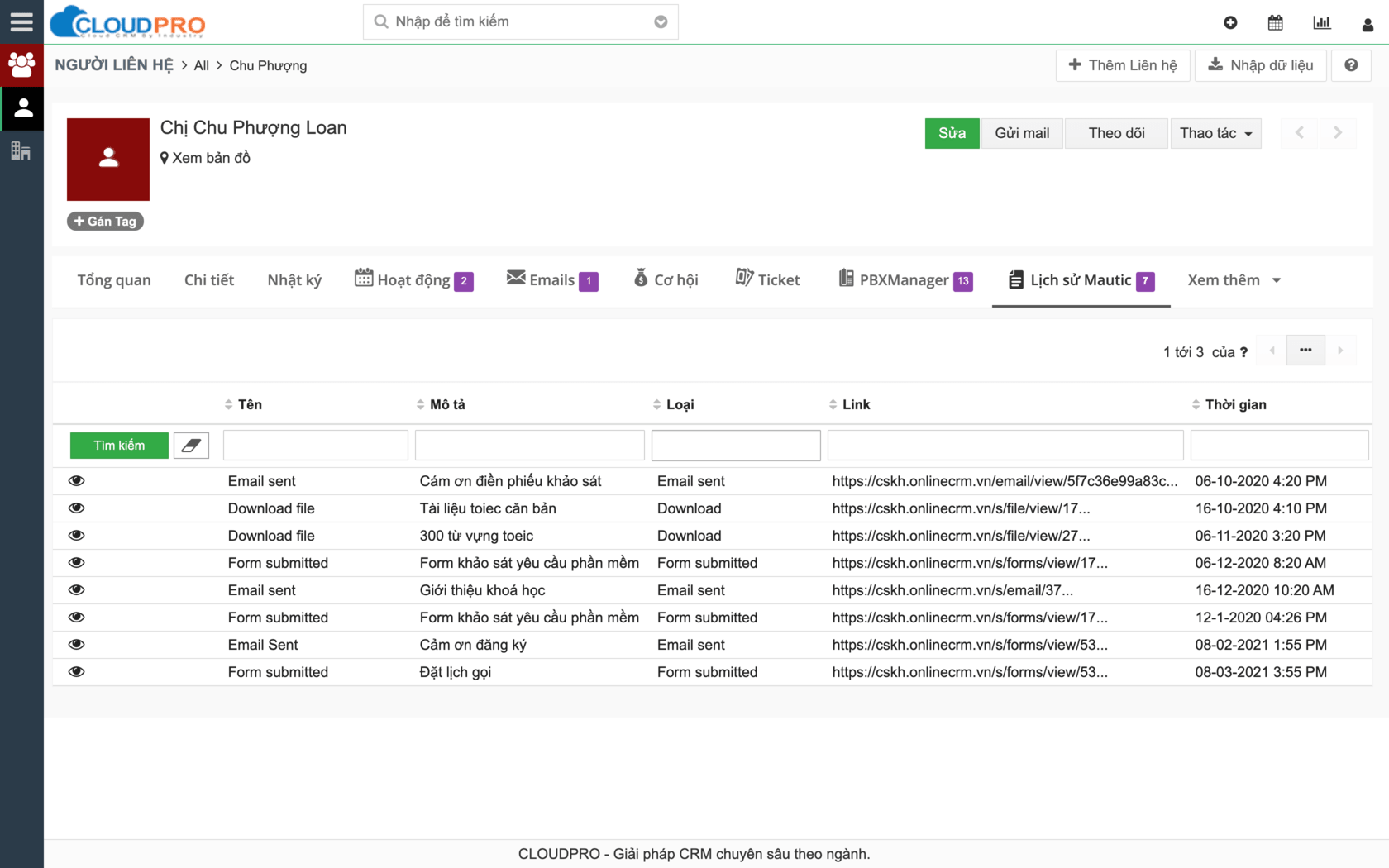1389x868 pixels.
Task: Click the help question mark icon
Action: pyautogui.click(x=1351, y=65)
